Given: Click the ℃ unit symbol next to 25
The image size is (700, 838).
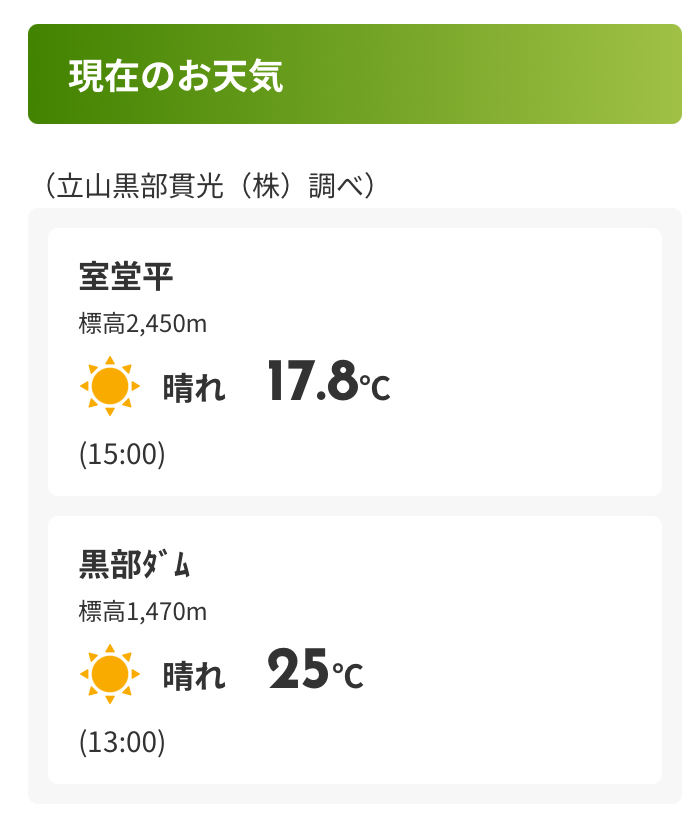Looking at the screenshot, I should 348,675.
